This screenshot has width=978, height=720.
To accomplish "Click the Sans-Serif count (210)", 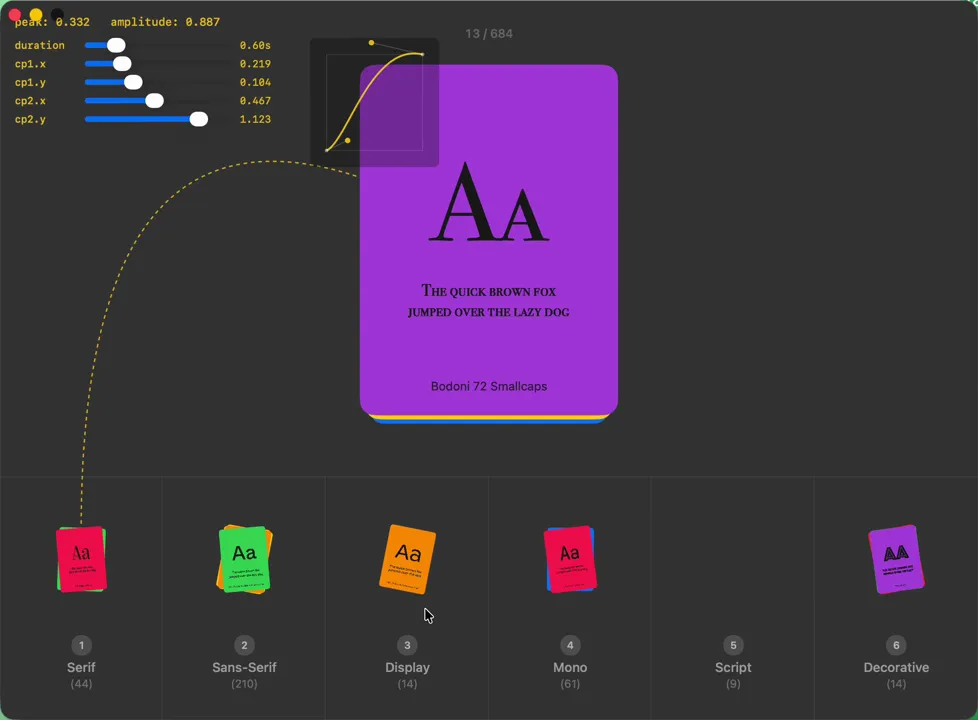I will click(244, 684).
